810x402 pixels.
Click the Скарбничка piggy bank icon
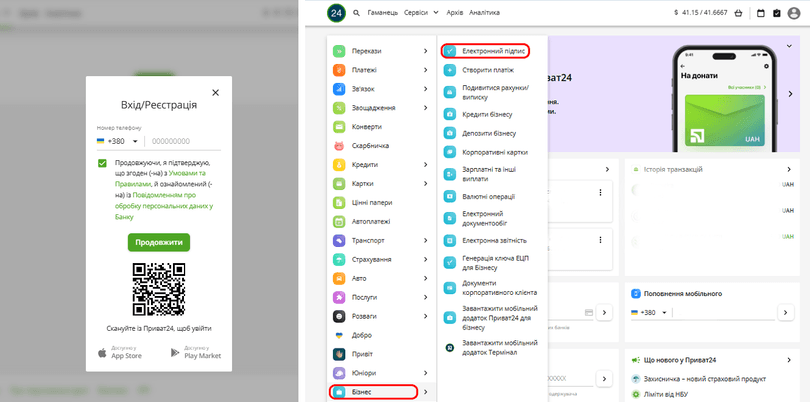point(339,145)
